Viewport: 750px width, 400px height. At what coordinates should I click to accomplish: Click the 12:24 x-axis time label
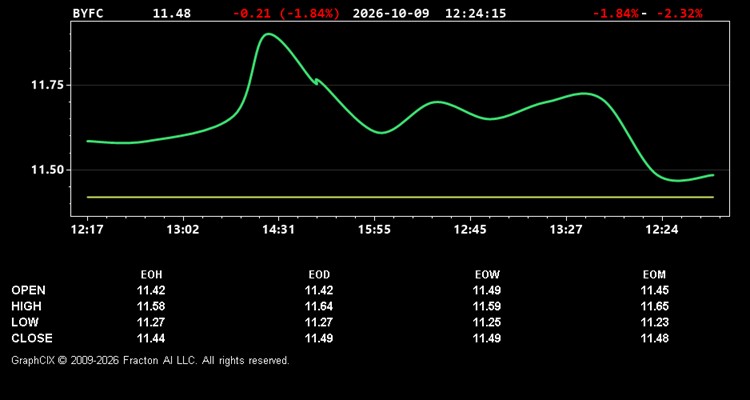pos(662,230)
